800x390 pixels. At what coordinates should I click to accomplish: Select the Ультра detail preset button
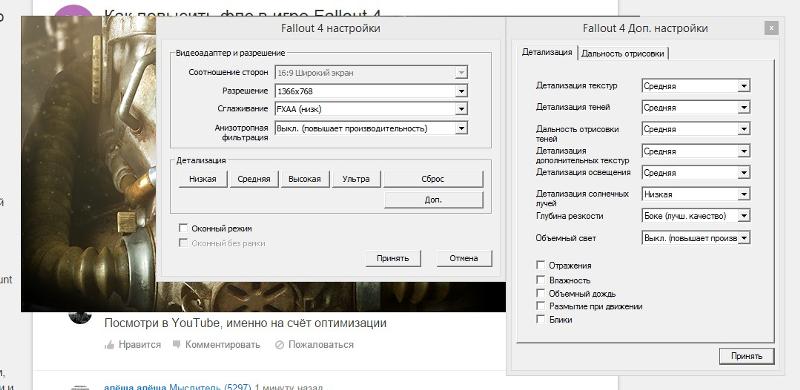pos(356,179)
